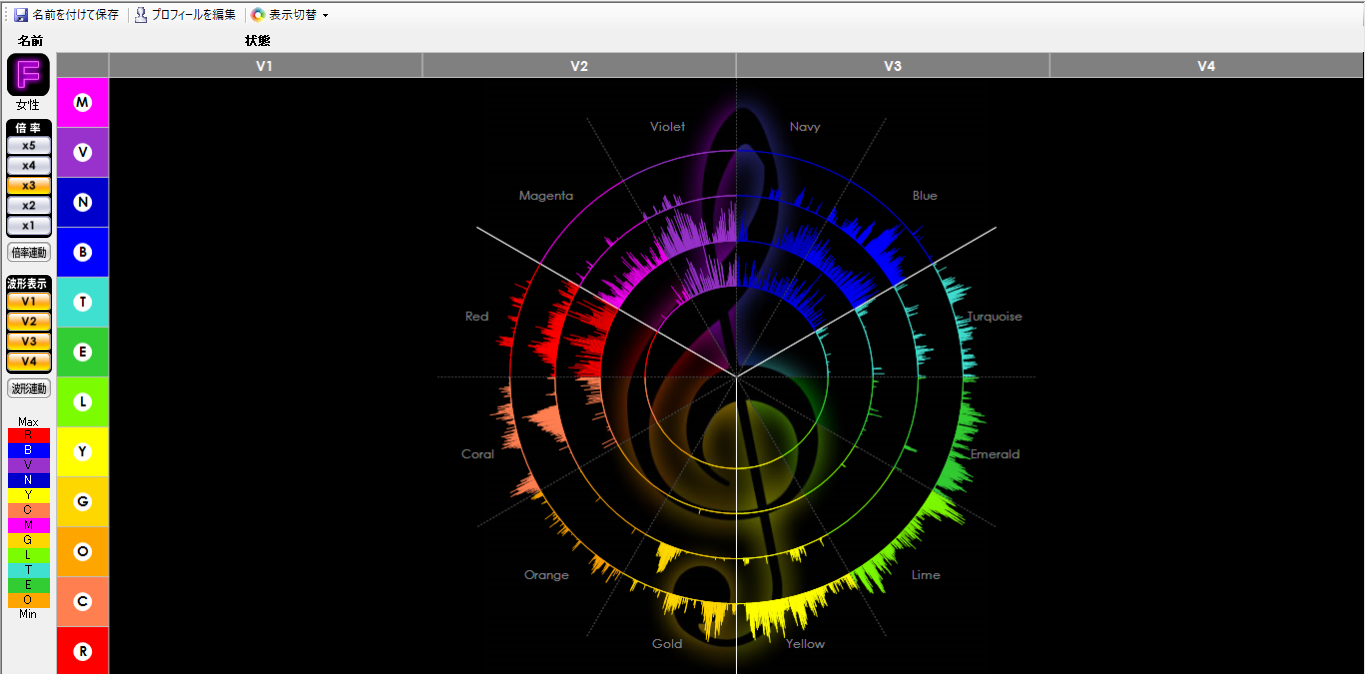Viewport: 1366px width, 674px height.
Task: Select the magenta M color band
Action: click(83, 102)
